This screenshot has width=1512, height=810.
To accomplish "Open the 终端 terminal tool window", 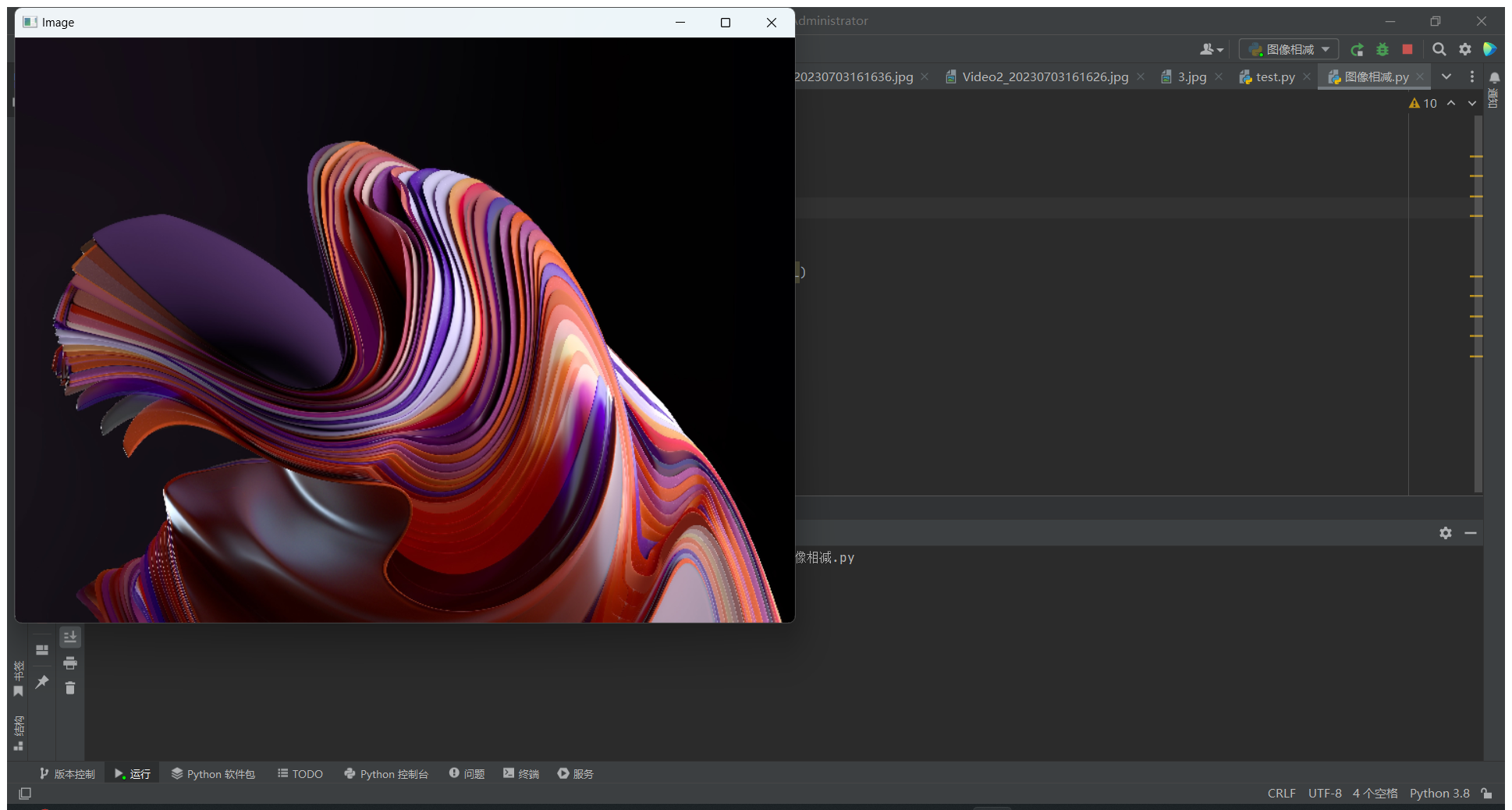I will pyautogui.click(x=521, y=774).
